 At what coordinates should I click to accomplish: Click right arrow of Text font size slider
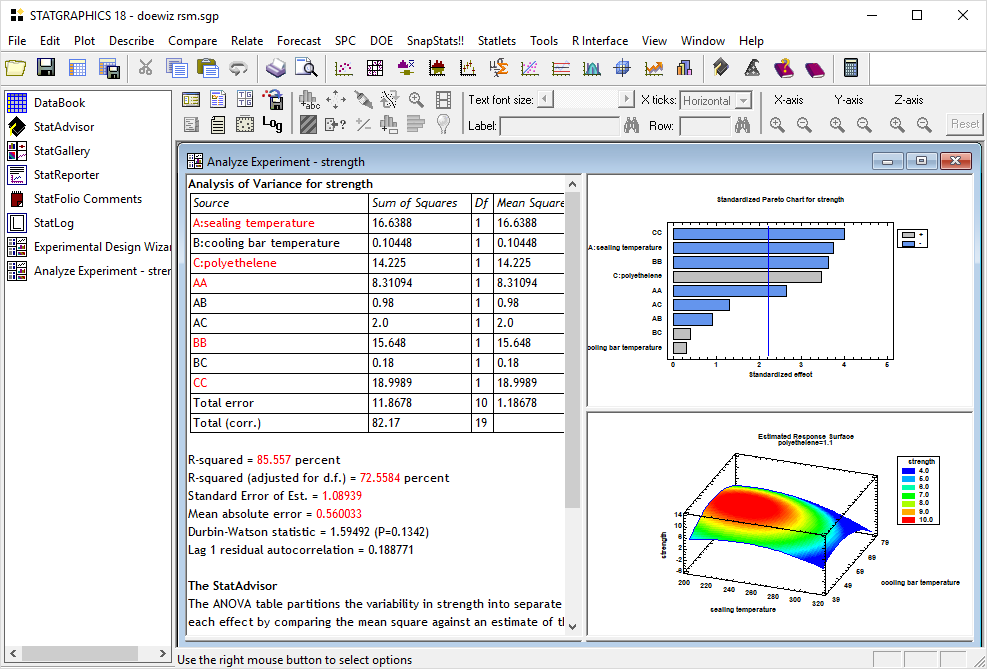(x=626, y=99)
